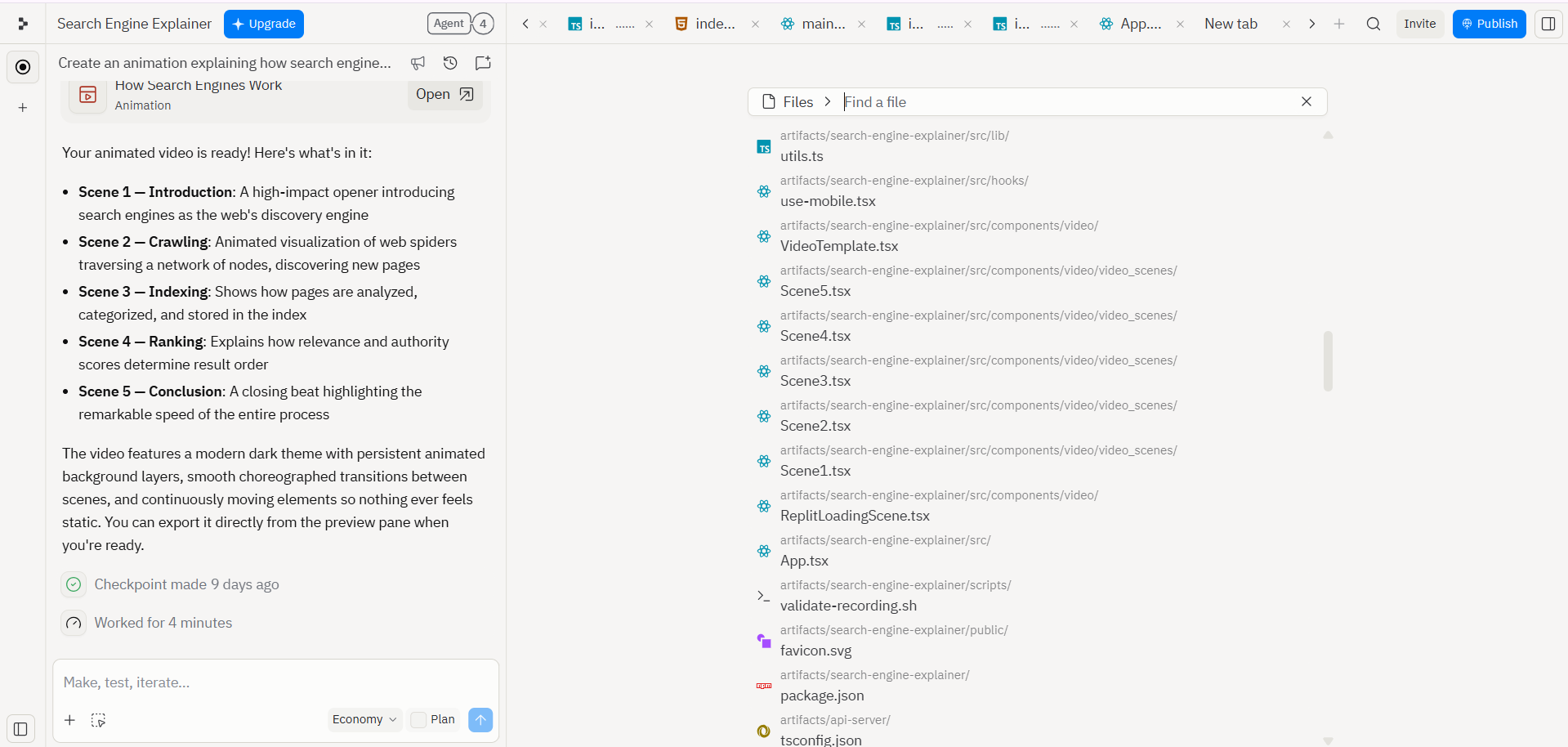Click the shell icon next to validate-recording.sh
The width and height of the screenshot is (1568, 747).
point(763,596)
